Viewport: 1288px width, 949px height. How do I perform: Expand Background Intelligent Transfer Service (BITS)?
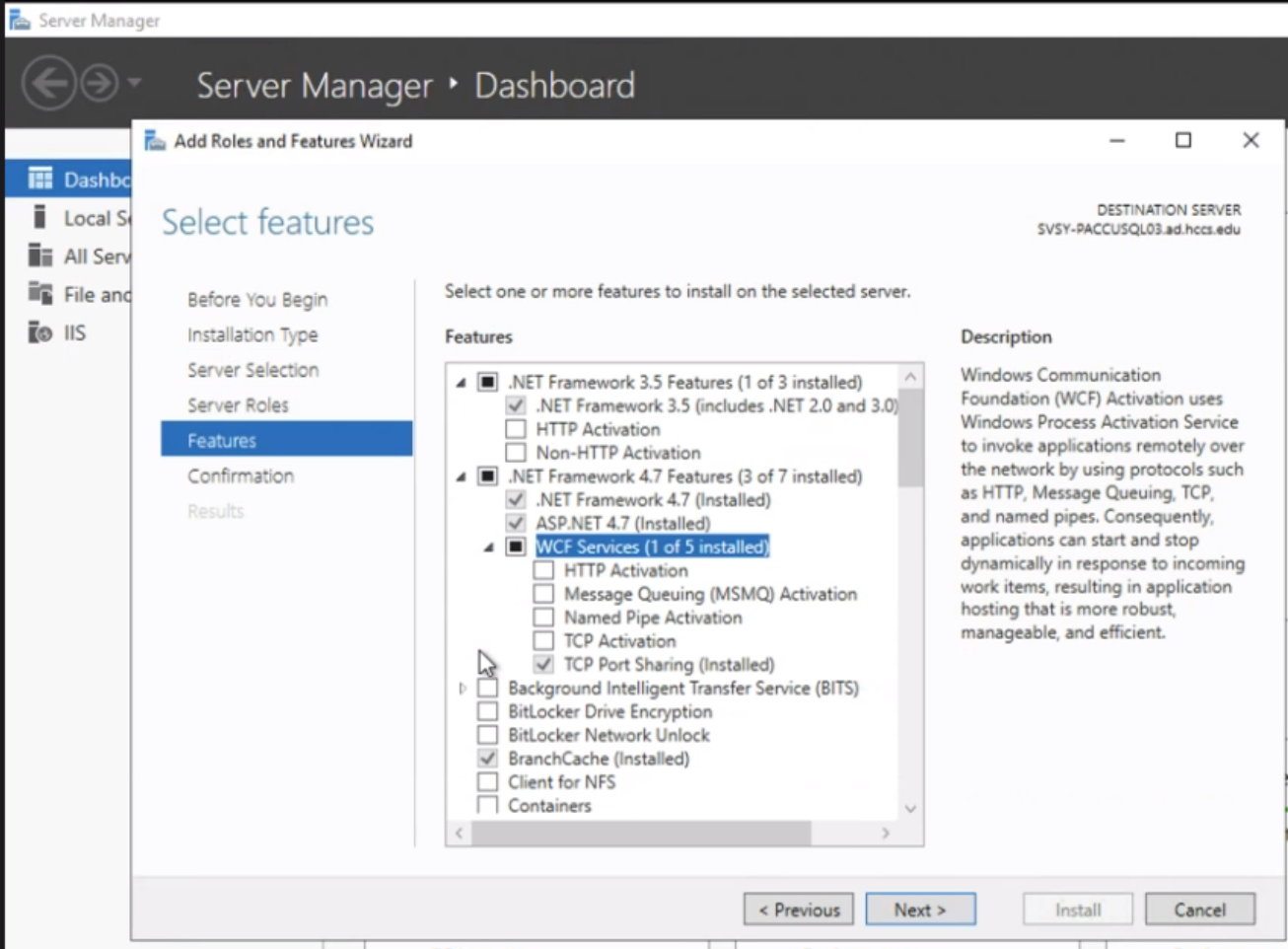(x=462, y=689)
